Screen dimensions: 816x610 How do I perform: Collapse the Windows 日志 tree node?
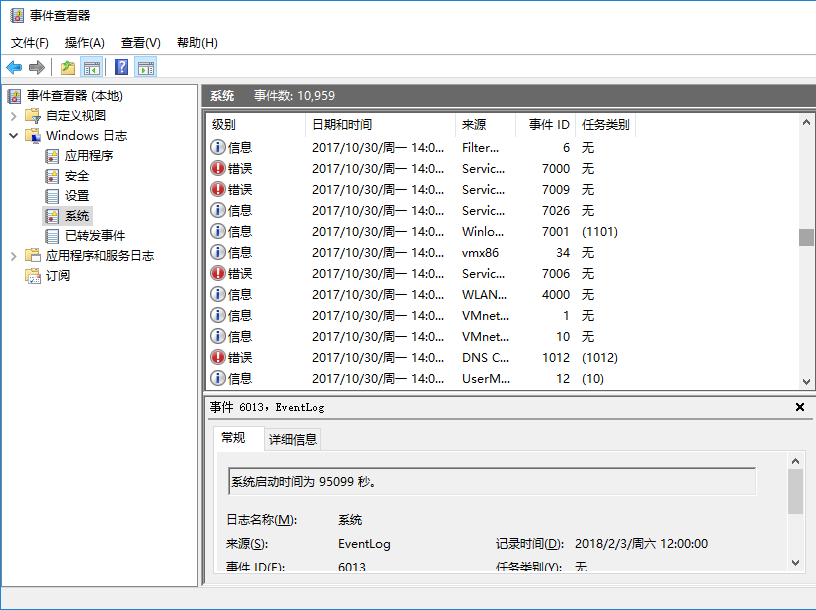14,136
